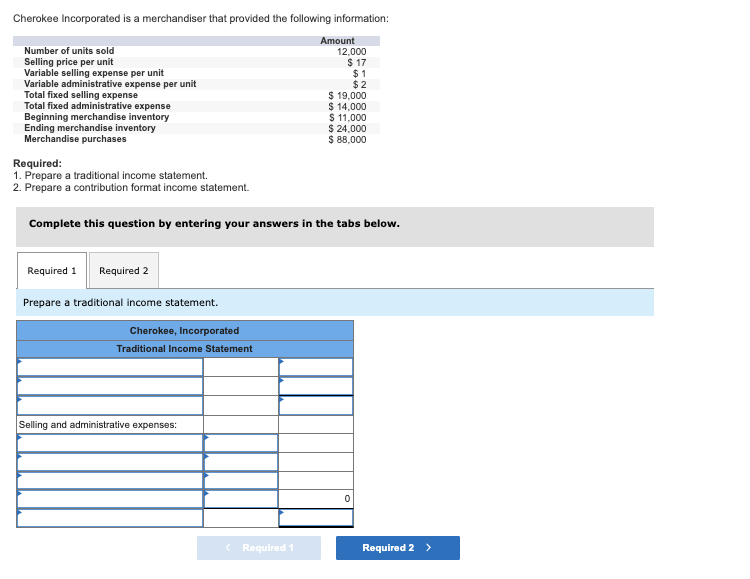Screen dimensions: 750x579
Task: Click Merchandise purchases row
Action: point(196,139)
